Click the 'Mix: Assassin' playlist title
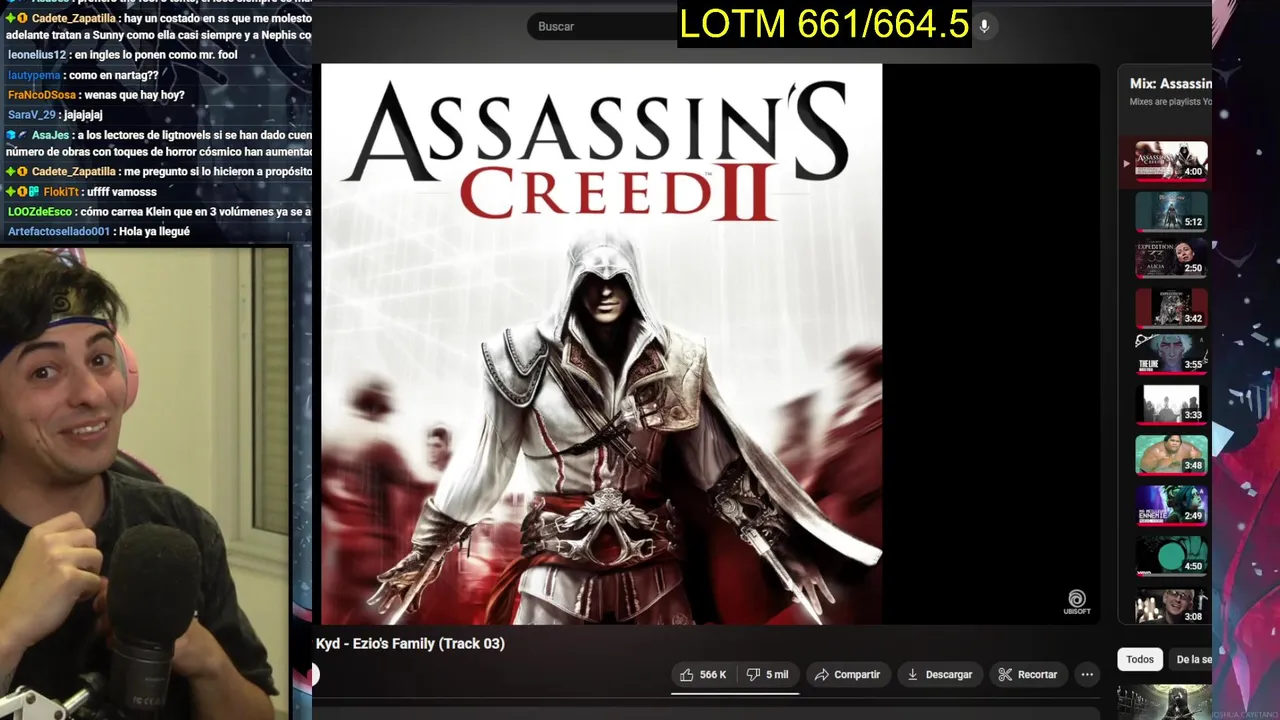 (x=1170, y=84)
